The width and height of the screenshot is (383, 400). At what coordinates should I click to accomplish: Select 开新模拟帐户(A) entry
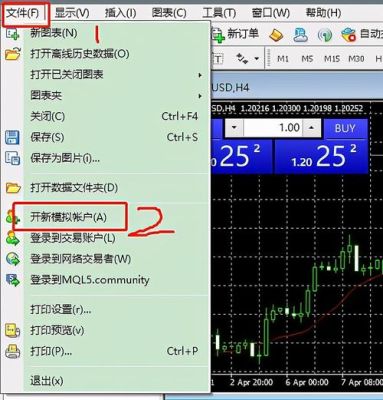click(x=117, y=217)
